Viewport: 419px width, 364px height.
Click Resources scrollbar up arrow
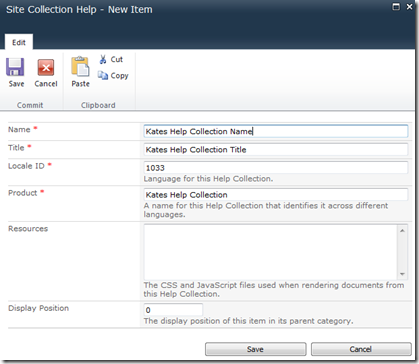(402, 231)
